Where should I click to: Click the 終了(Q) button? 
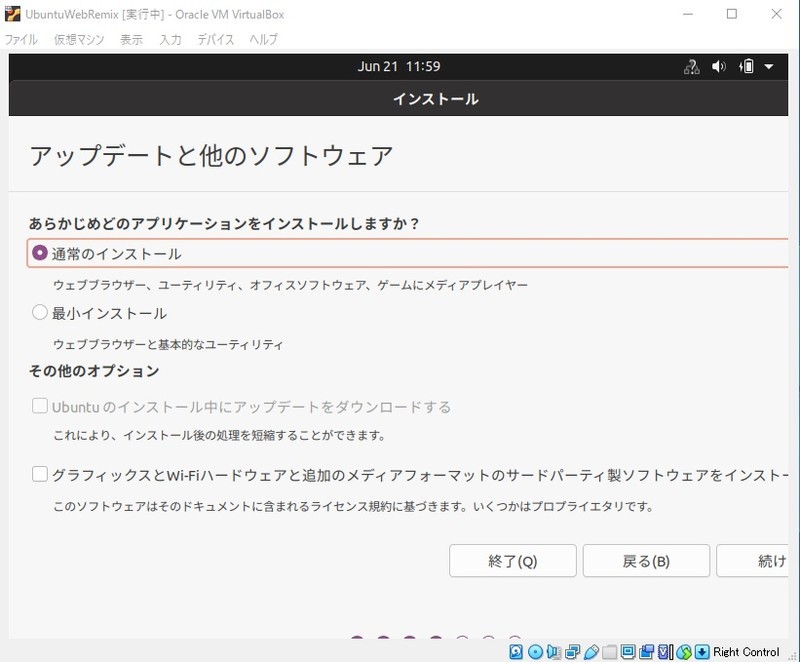513,561
